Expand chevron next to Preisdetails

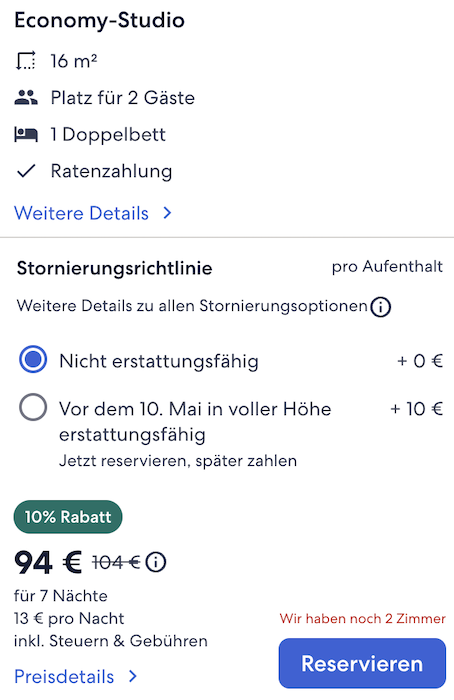click(133, 676)
